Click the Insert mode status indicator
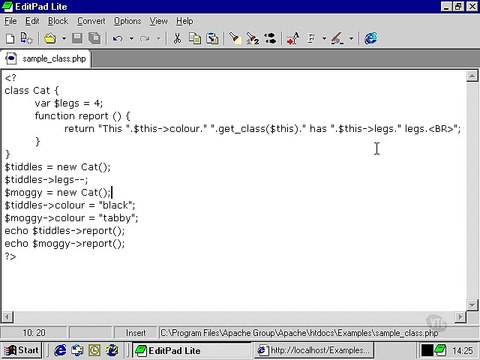This screenshot has height=360, width=480. coord(136,333)
